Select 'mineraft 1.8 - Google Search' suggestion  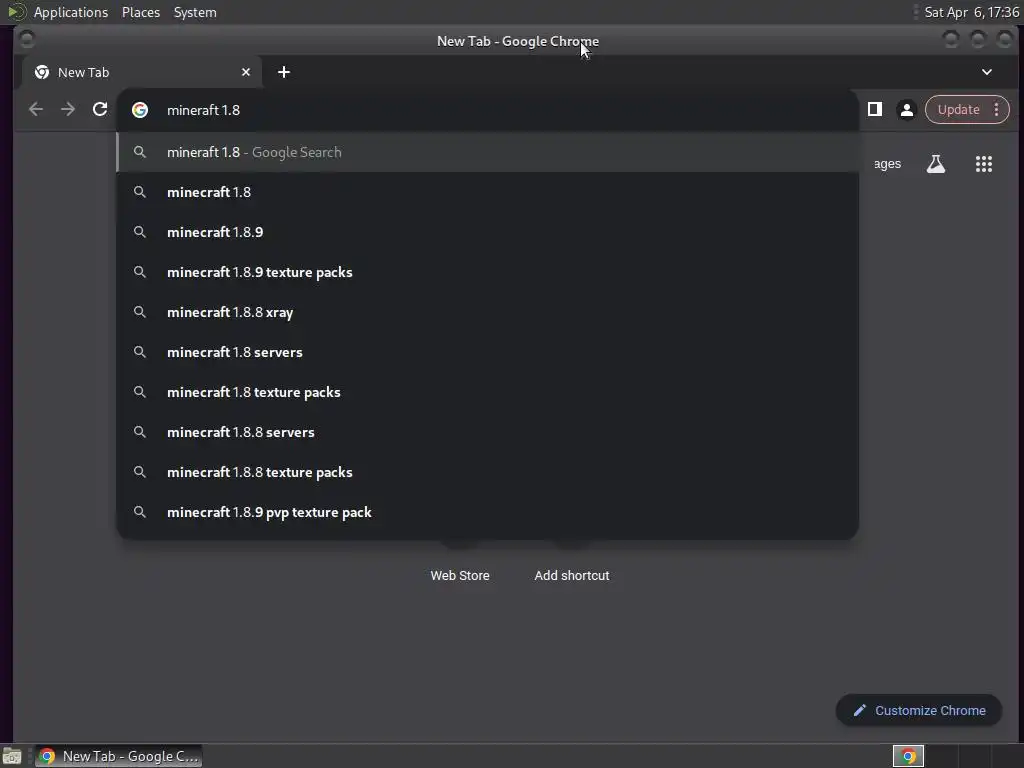(x=488, y=152)
